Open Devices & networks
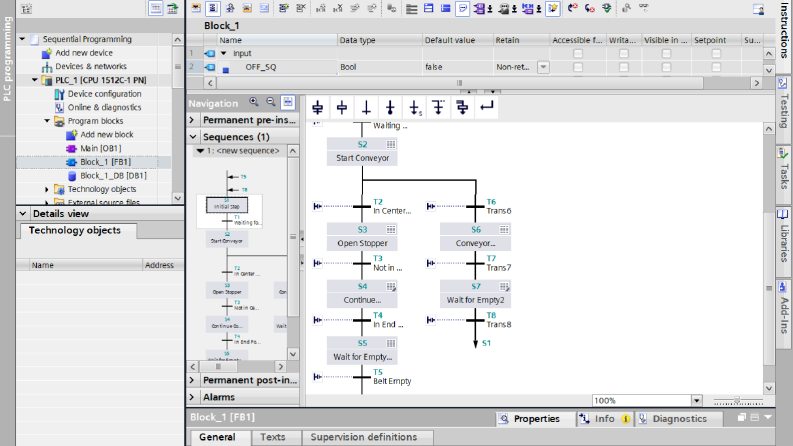This screenshot has width=793, height=446. point(91,66)
